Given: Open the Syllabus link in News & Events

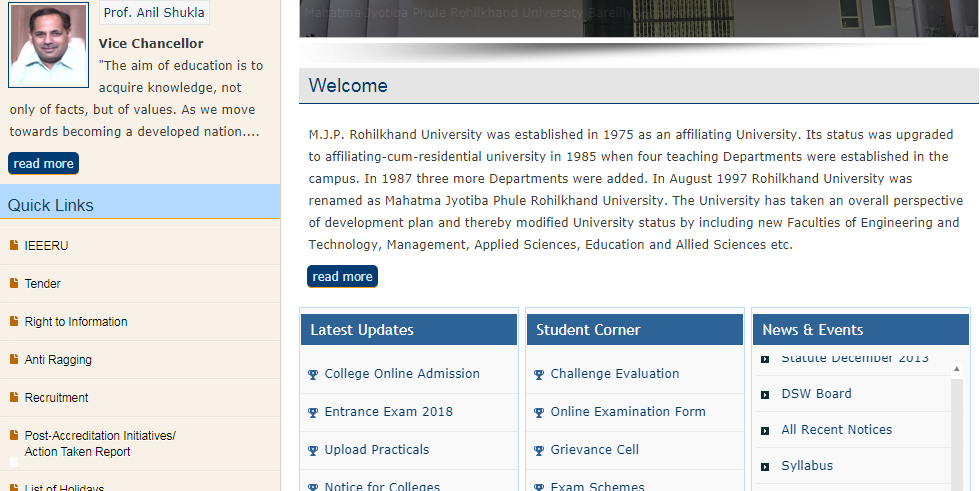Looking at the screenshot, I should coord(807,466).
